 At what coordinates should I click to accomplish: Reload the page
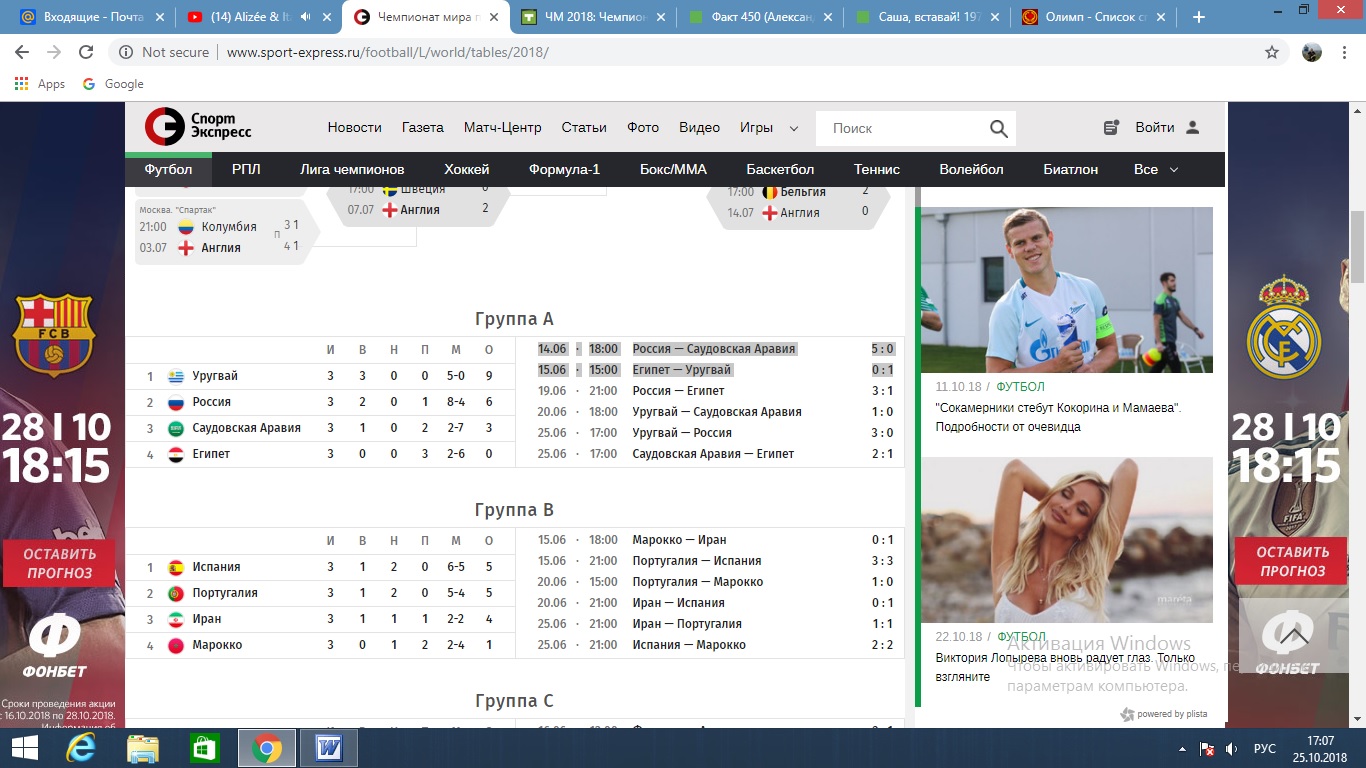click(86, 52)
